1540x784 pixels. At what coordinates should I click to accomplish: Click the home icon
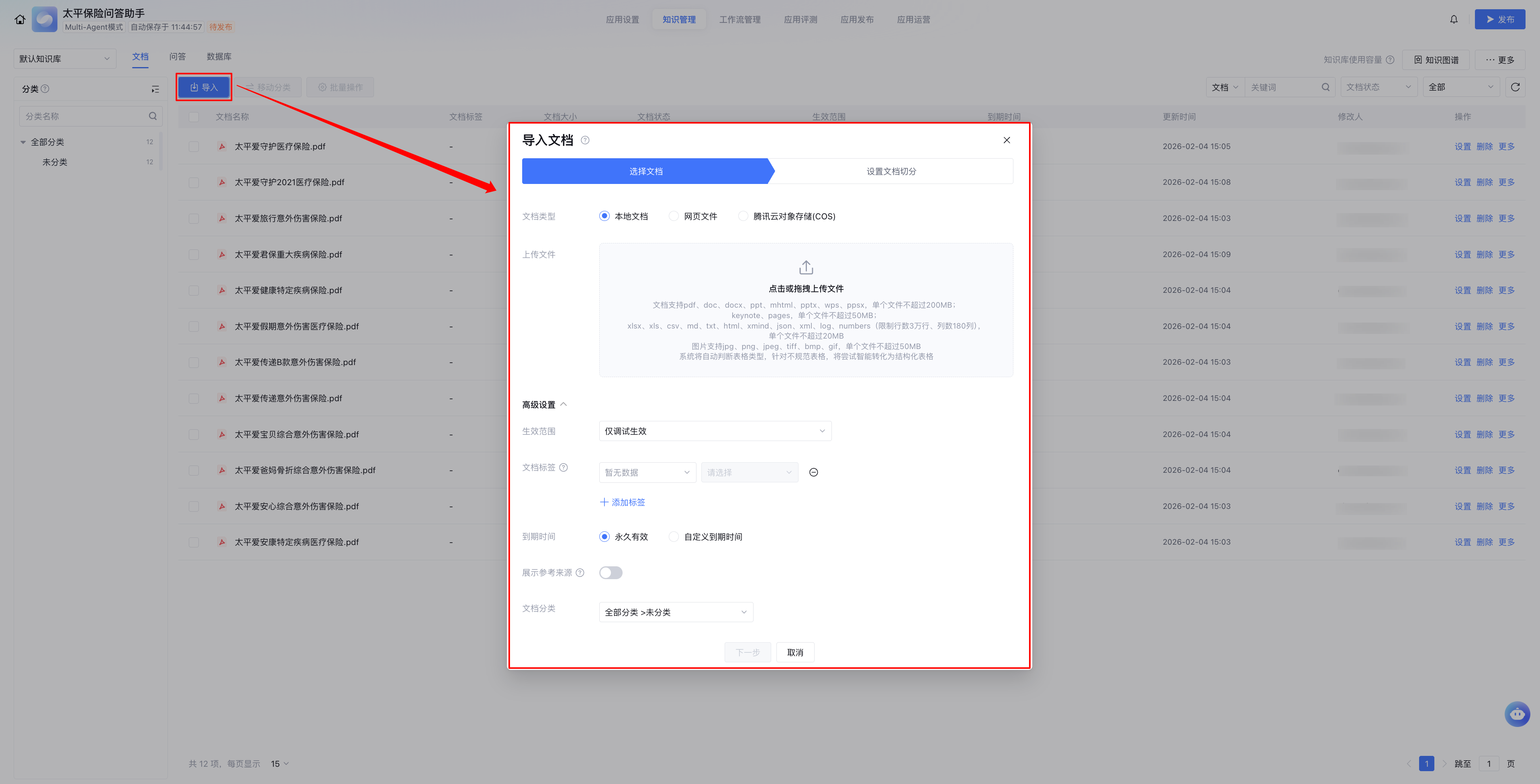click(x=20, y=20)
